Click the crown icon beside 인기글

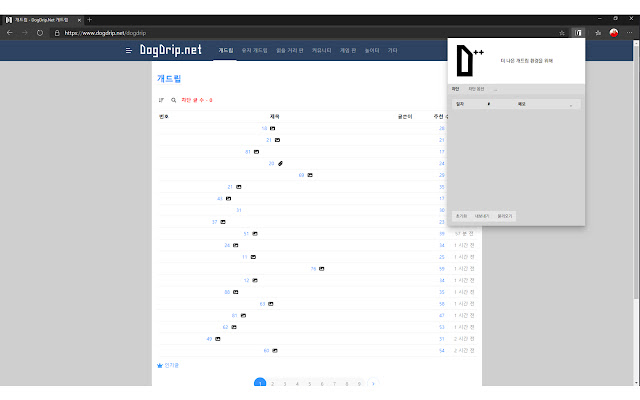(160, 365)
